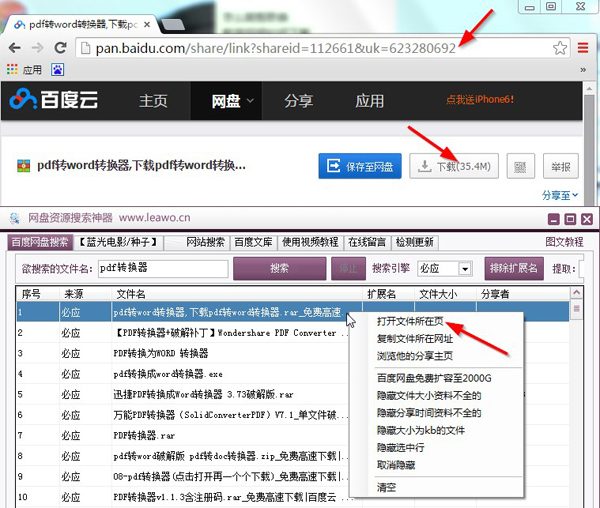The image size is (600, 508).
Task: Click the 网盘资源搜索神器 app icon
Action: point(15,218)
